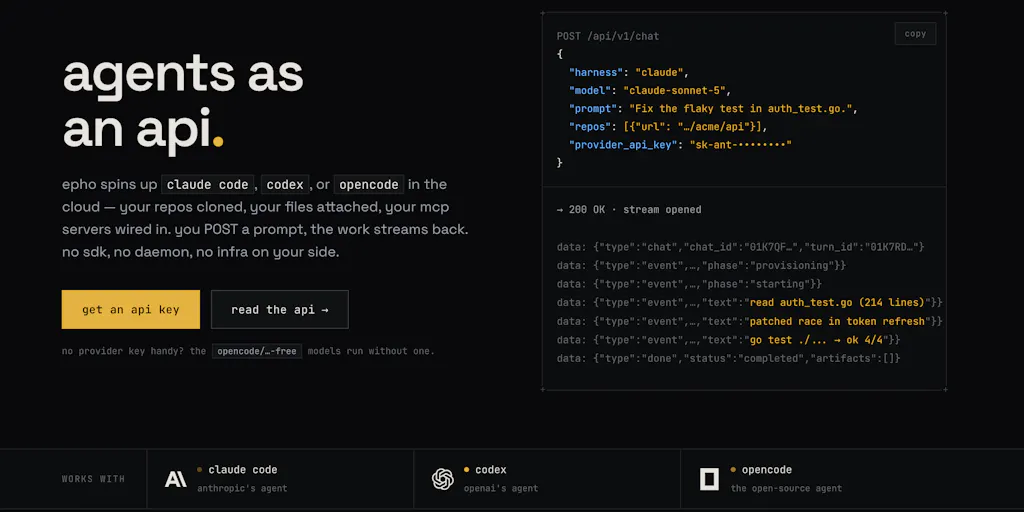Click "patched race in token refresh" event text
This screenshot has height=512, width=1024.
pyautogui.click(x=837, y=321)
